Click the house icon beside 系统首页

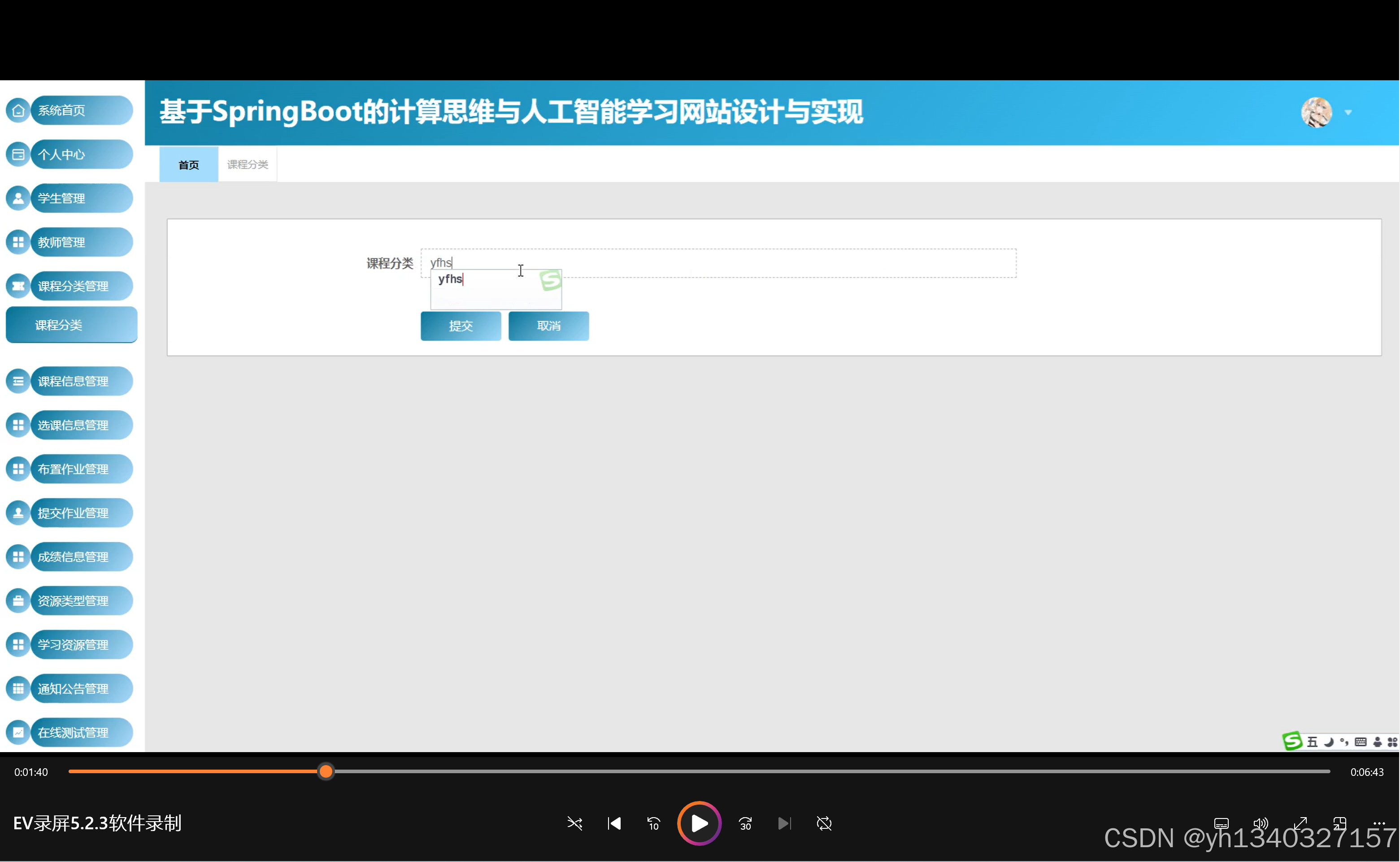(18, 111)
